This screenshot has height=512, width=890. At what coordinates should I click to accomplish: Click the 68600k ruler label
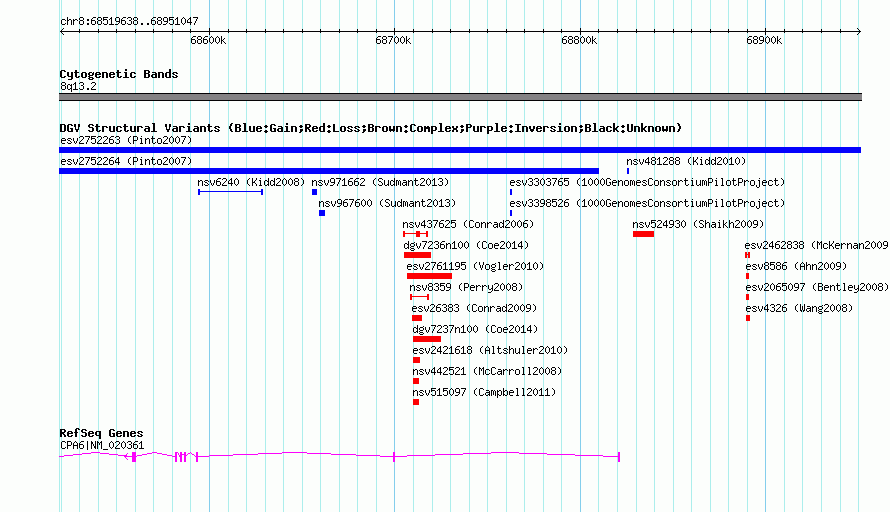[x=208, y=40]
